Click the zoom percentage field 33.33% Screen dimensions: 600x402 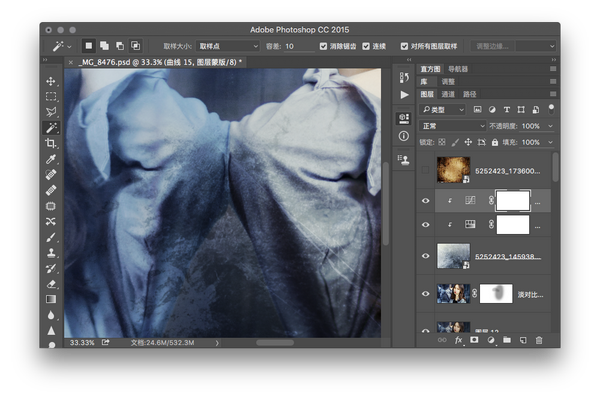coord(82,343)
